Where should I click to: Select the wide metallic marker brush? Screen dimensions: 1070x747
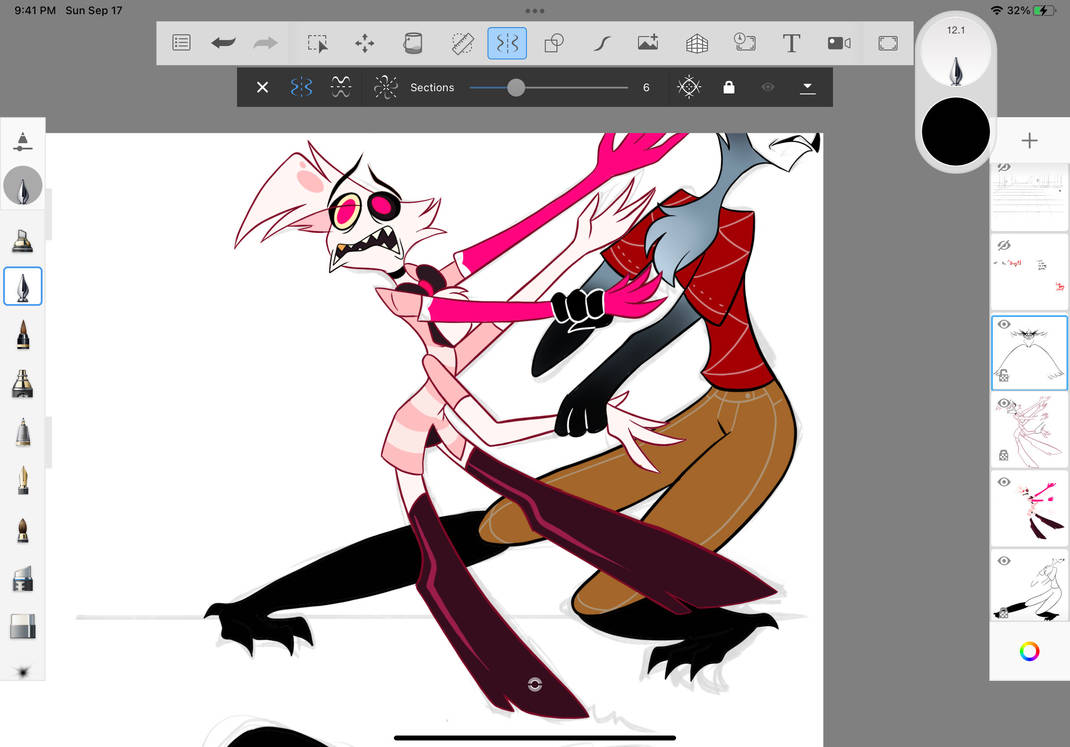[x=23, y=384]
